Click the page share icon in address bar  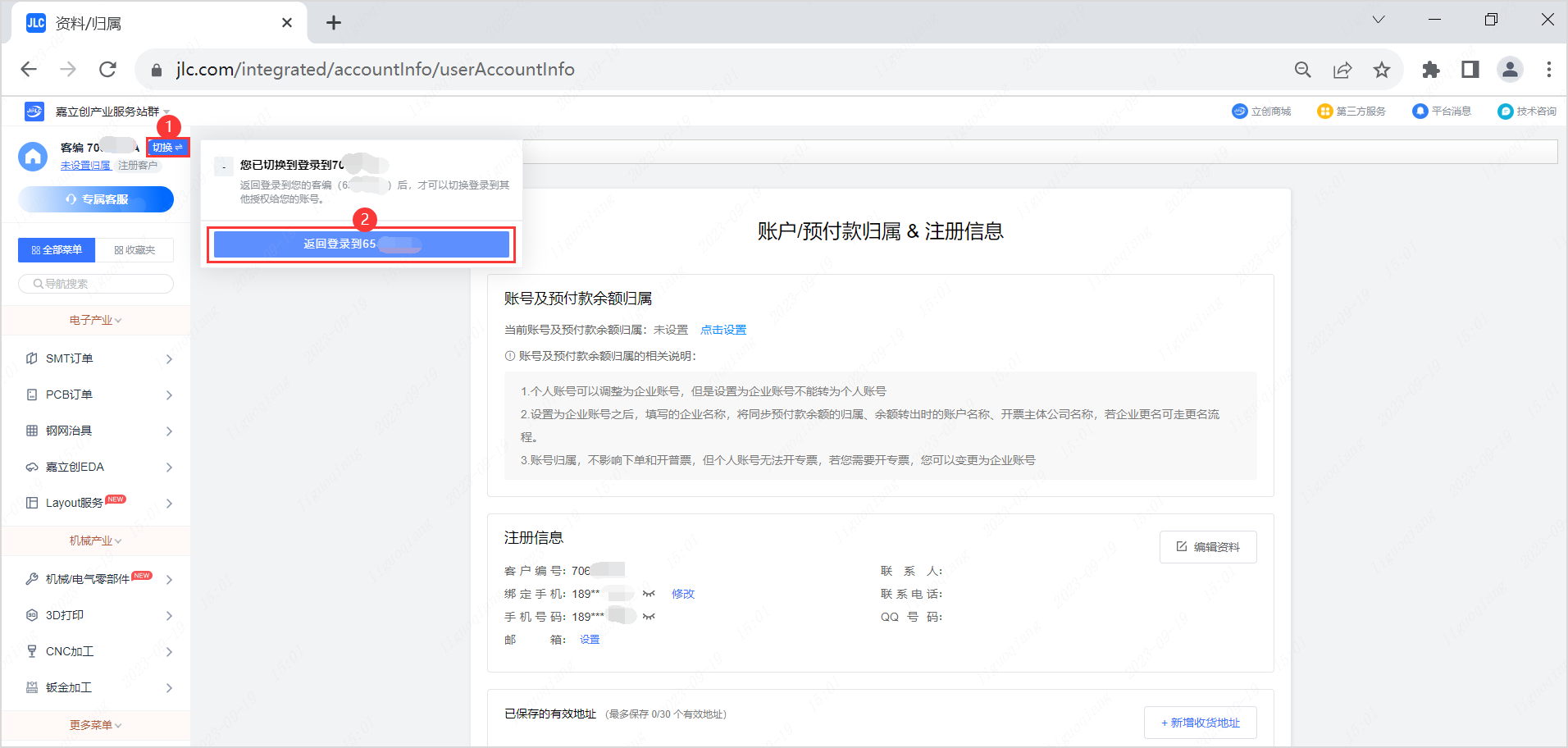(1342, 70)
